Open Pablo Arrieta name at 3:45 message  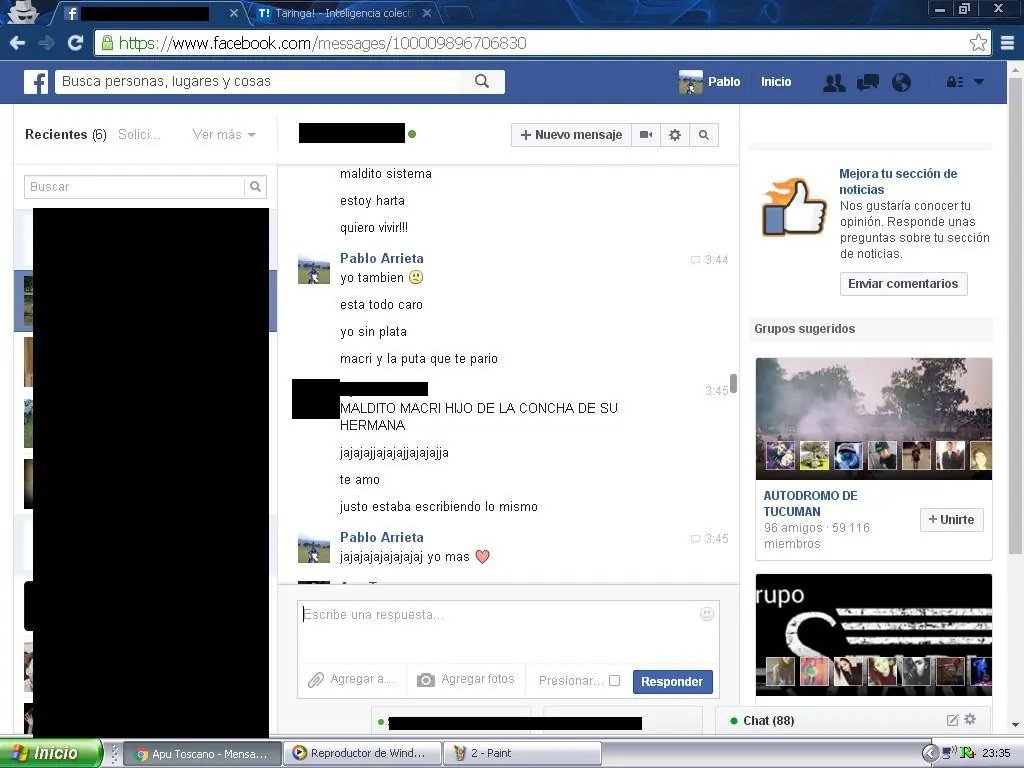tap(381, 537)
